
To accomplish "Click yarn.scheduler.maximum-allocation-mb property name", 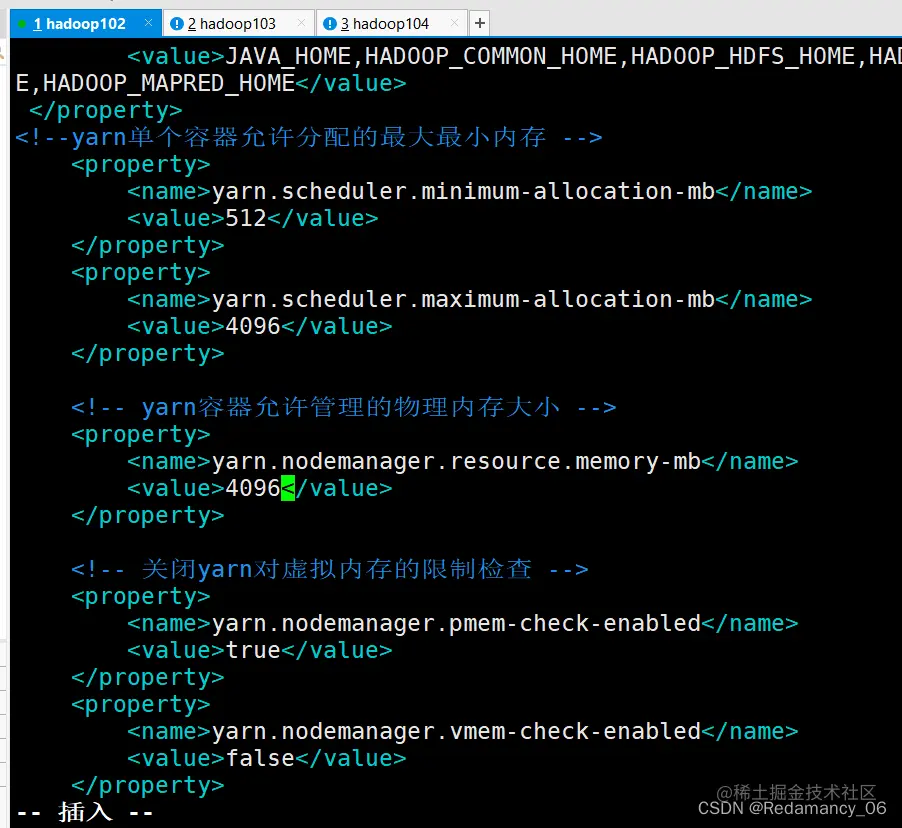I will click(464, 300).
